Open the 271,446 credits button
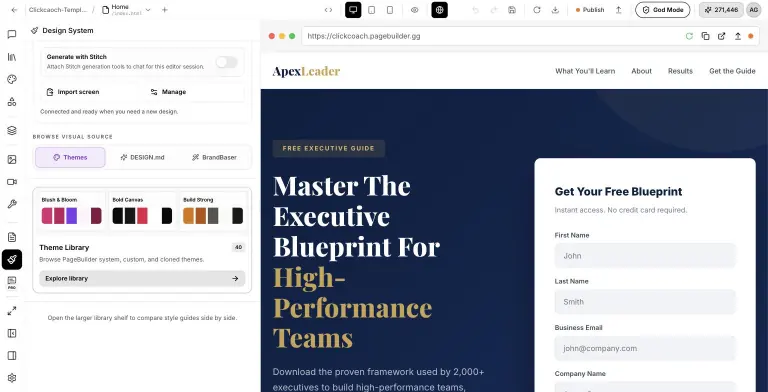768x392 pixels. pyautogui.click(x=721, y=10)
